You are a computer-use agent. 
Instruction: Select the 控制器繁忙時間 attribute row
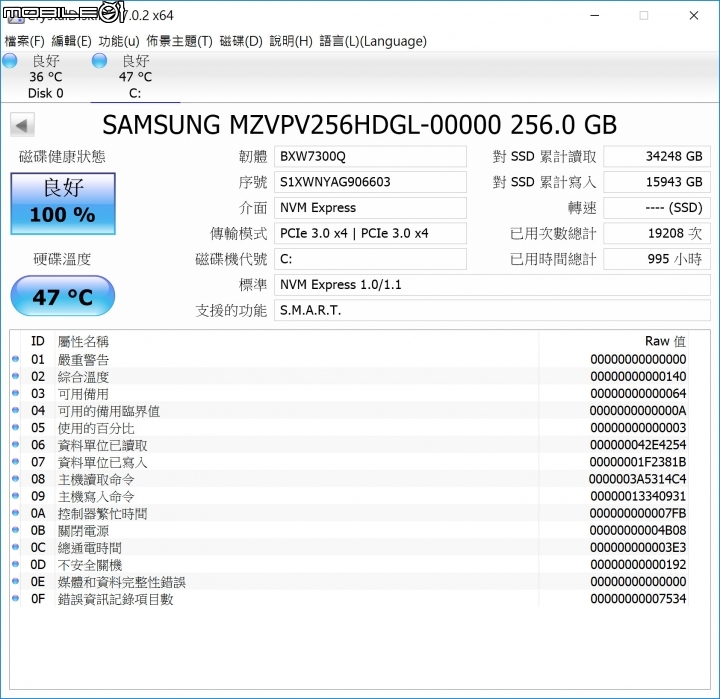tap(349, 513)
